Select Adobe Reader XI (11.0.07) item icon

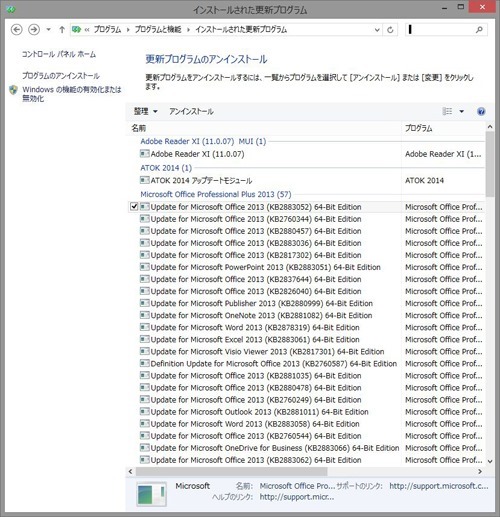point(144,154)
